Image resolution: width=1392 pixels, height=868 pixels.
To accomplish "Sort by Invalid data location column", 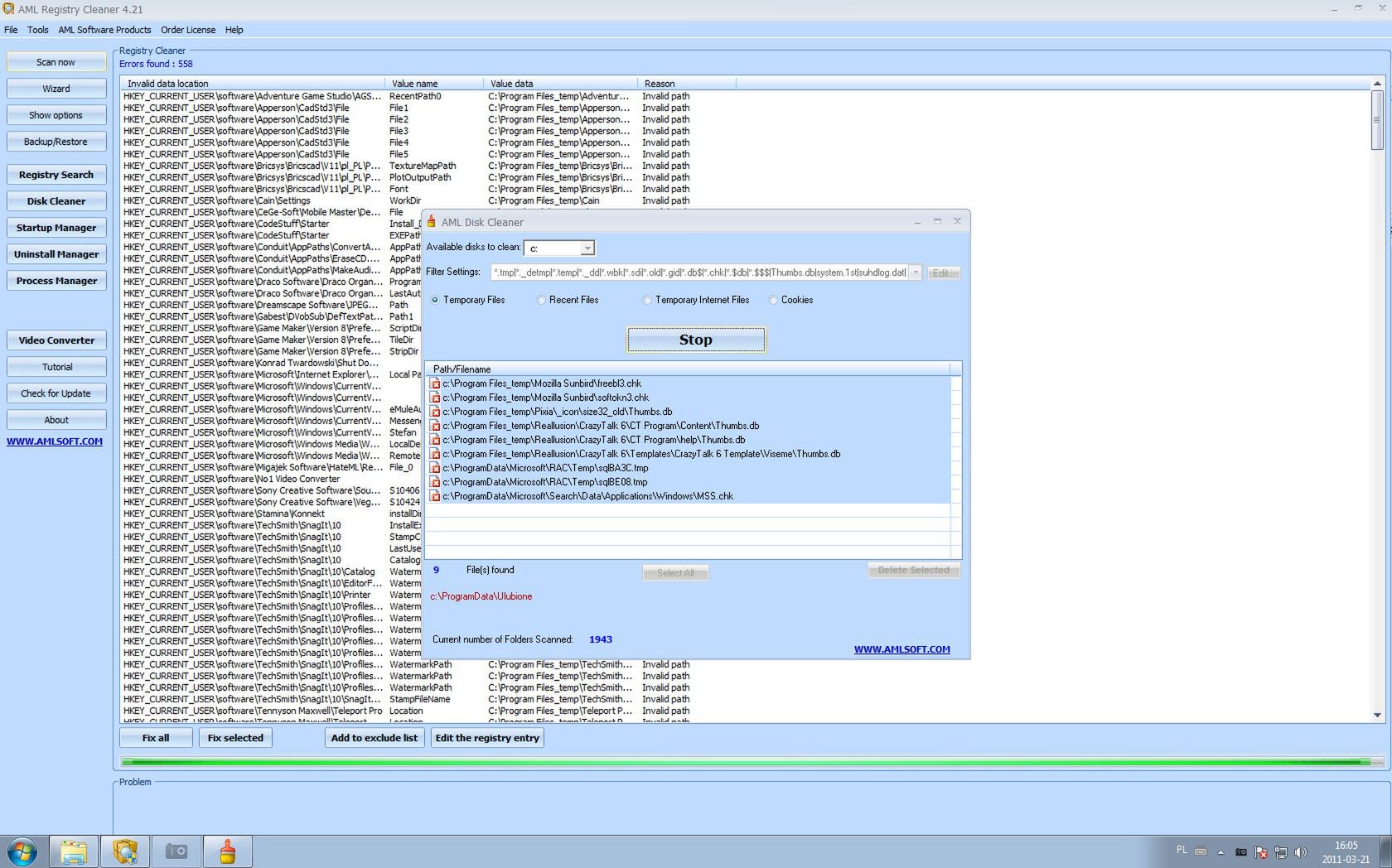I will click(252, 84).
